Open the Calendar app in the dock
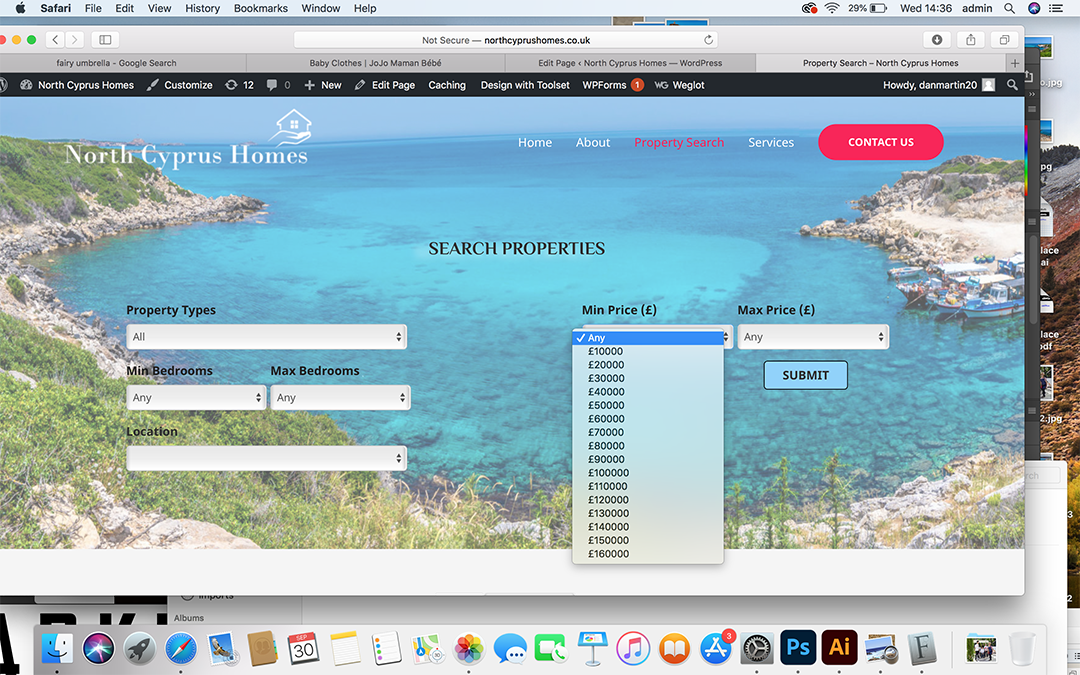 point(303,648)
